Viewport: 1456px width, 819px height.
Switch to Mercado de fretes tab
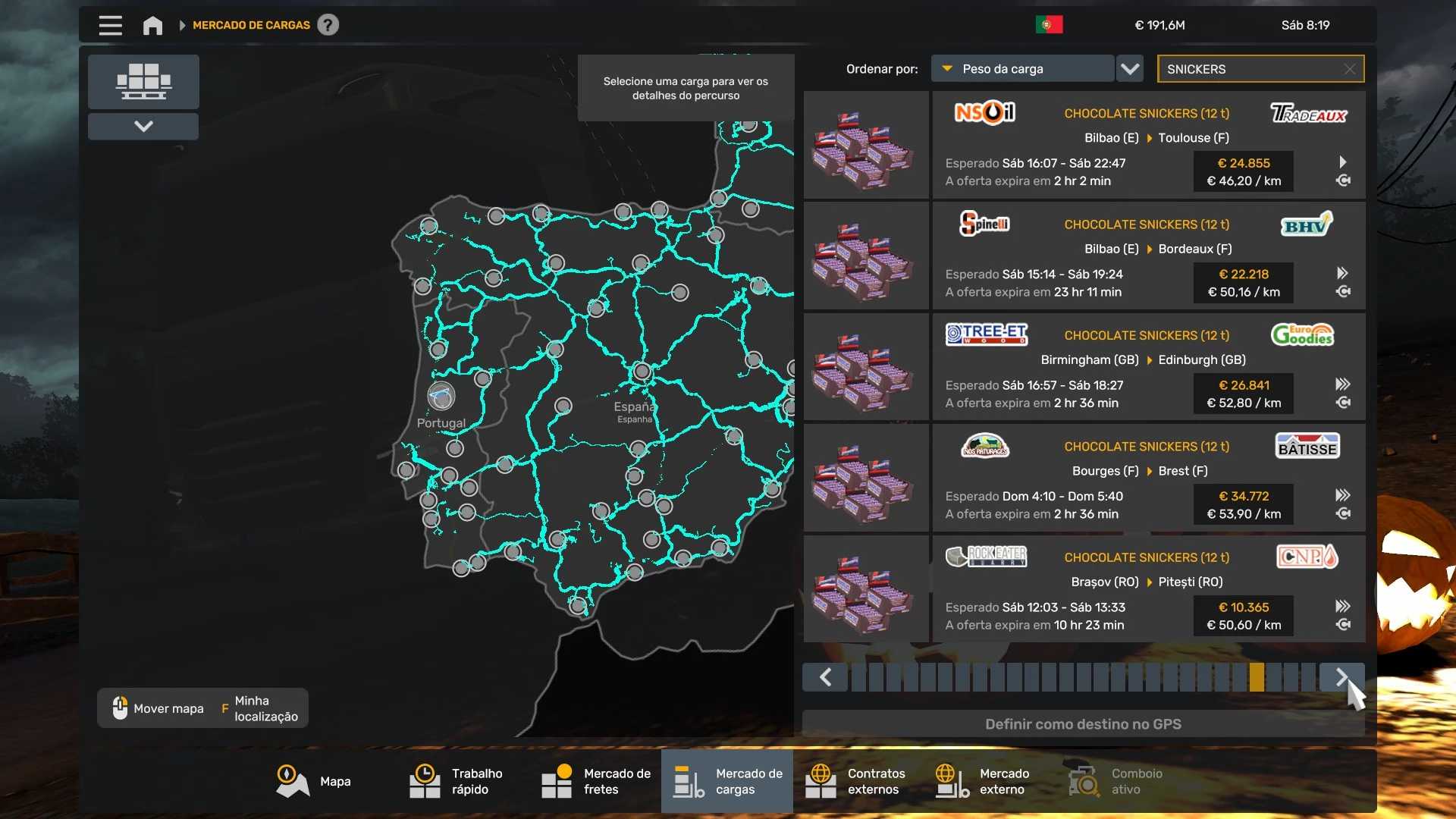pos(596,781)
